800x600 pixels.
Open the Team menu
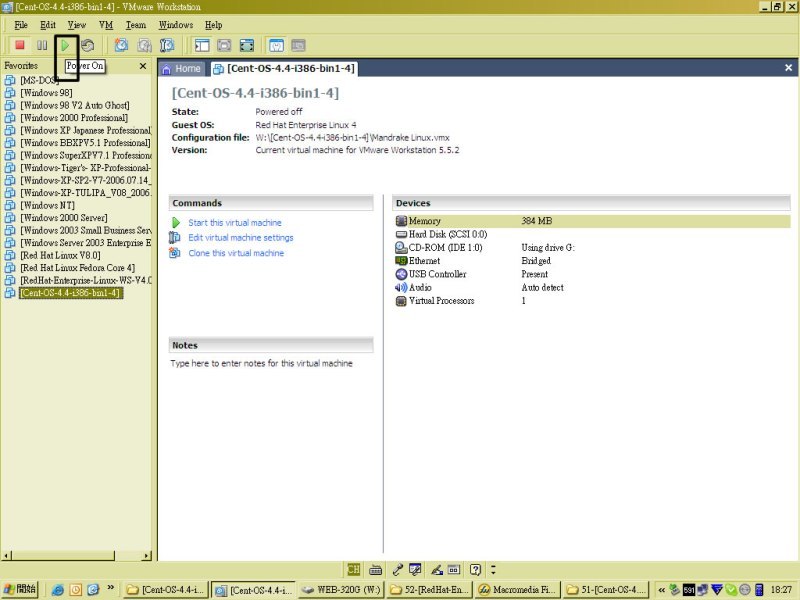(x=136, y=25)
